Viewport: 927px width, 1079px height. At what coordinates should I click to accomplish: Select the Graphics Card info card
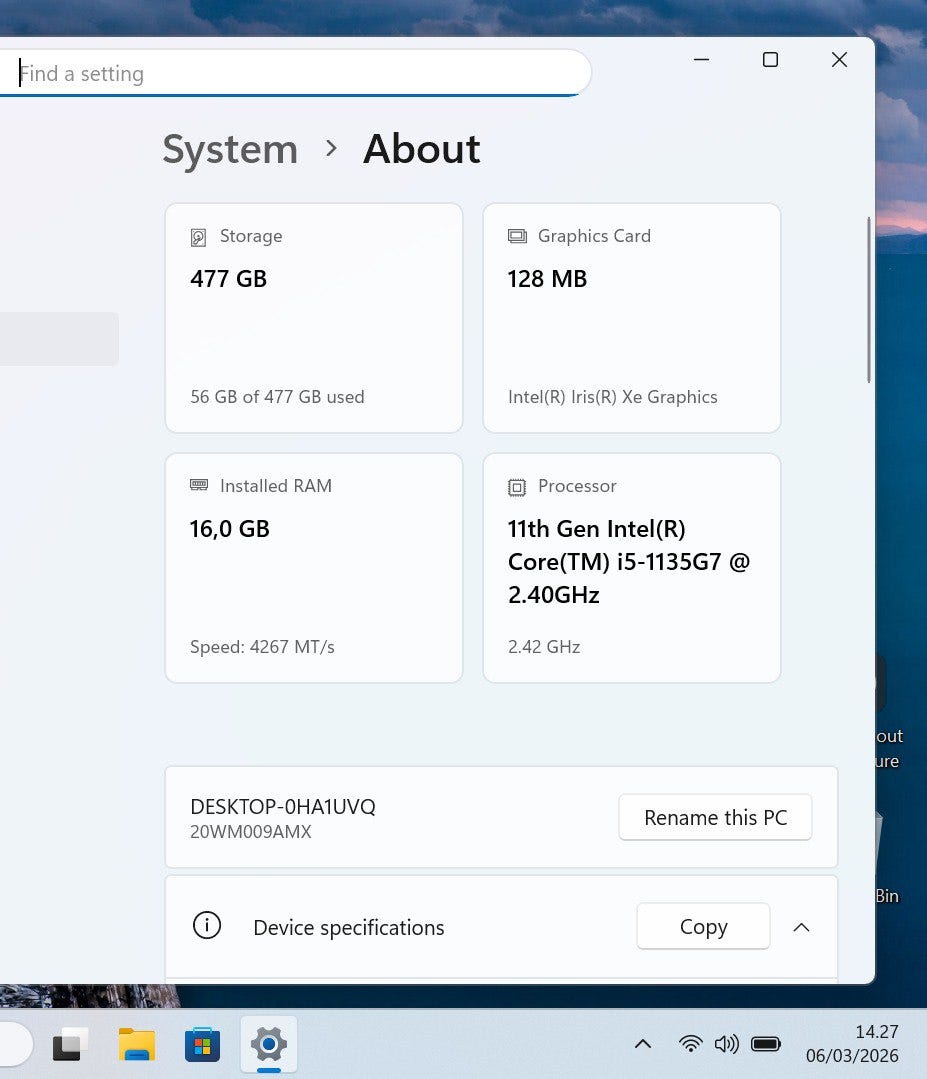tap(632, 318)
